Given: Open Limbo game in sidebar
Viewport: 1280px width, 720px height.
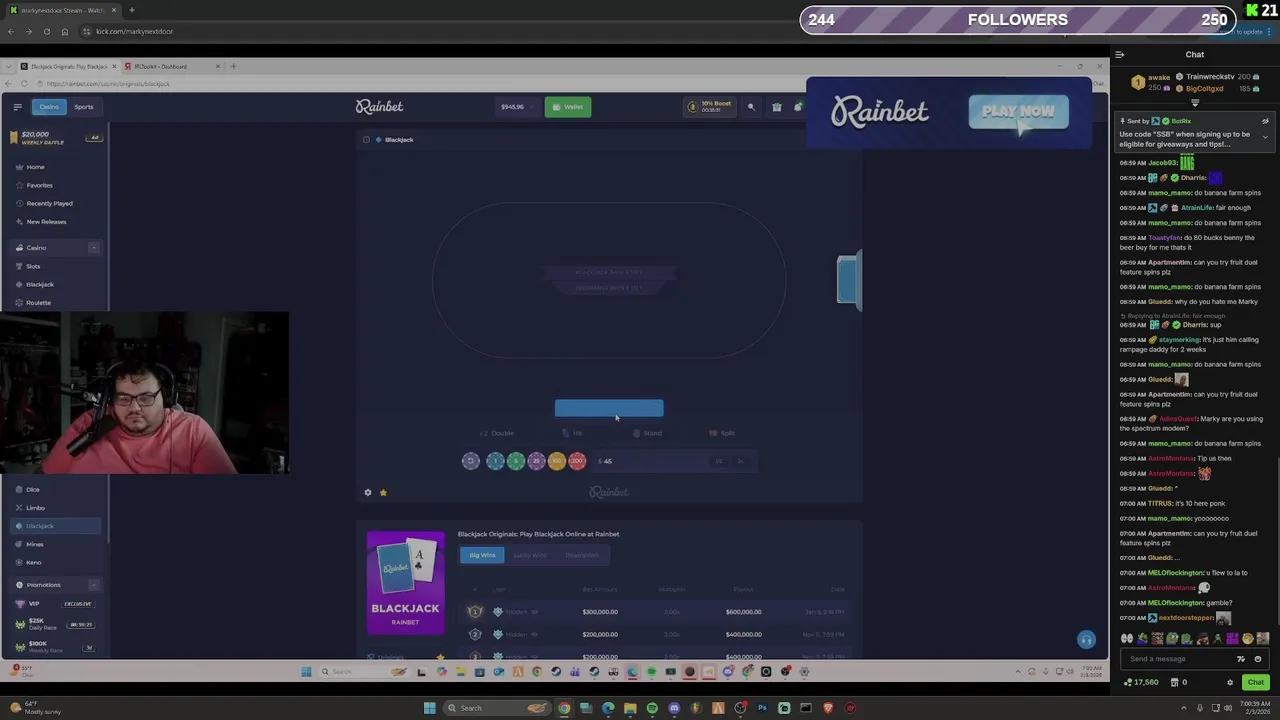Looking at the screenshot, I should (35, 508).
